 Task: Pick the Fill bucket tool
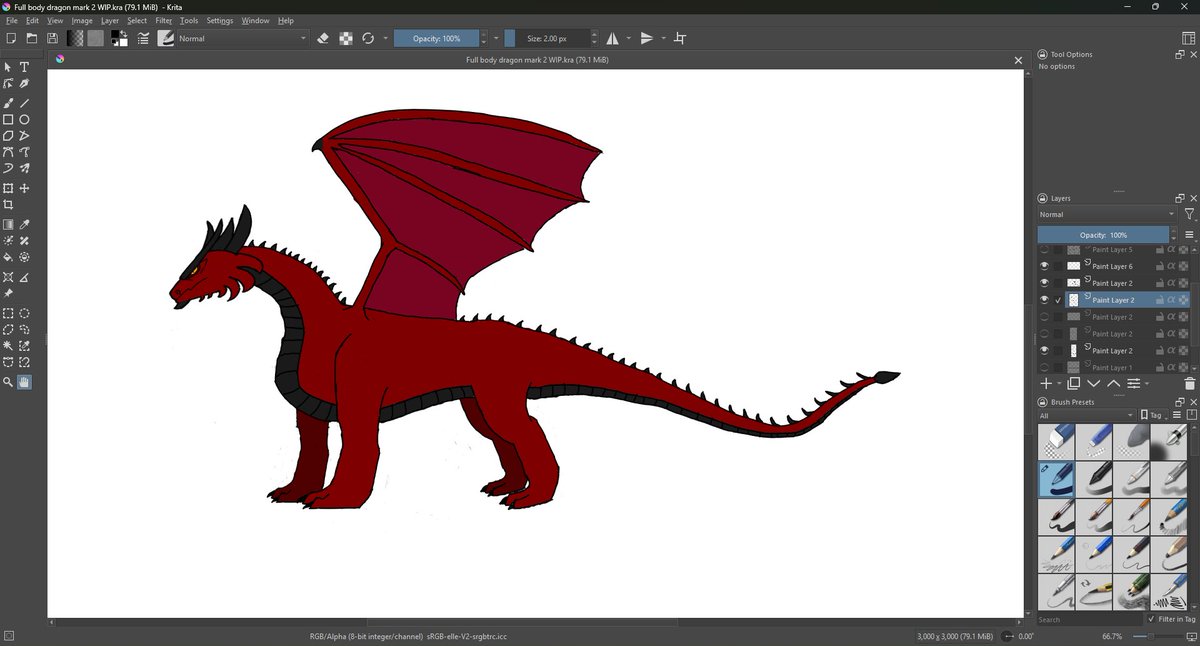(8, 257)
